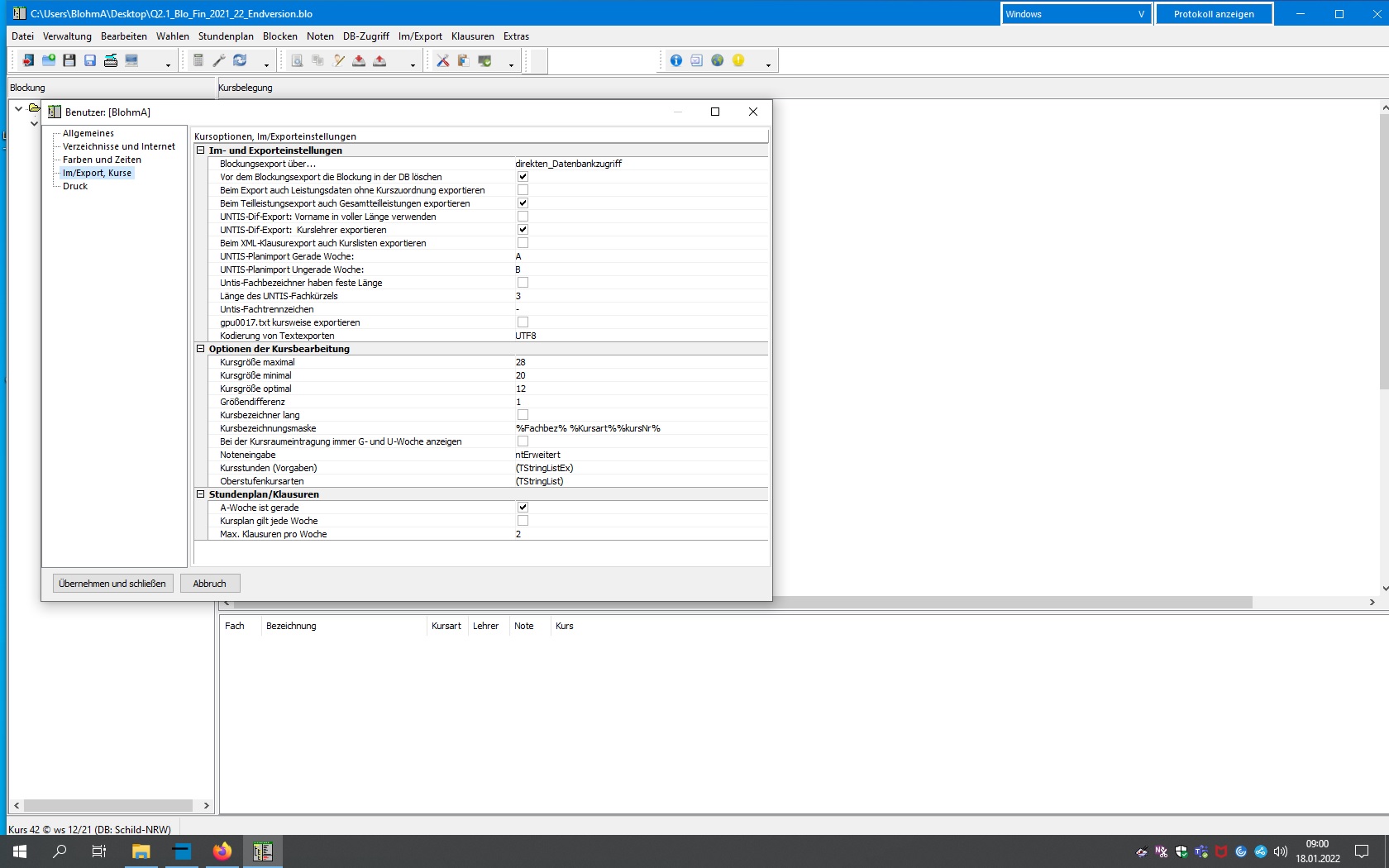Select 'Farben und Zeiten' settings page
The height and width of the screenshot is (868, 1389).
click(102, 160)
